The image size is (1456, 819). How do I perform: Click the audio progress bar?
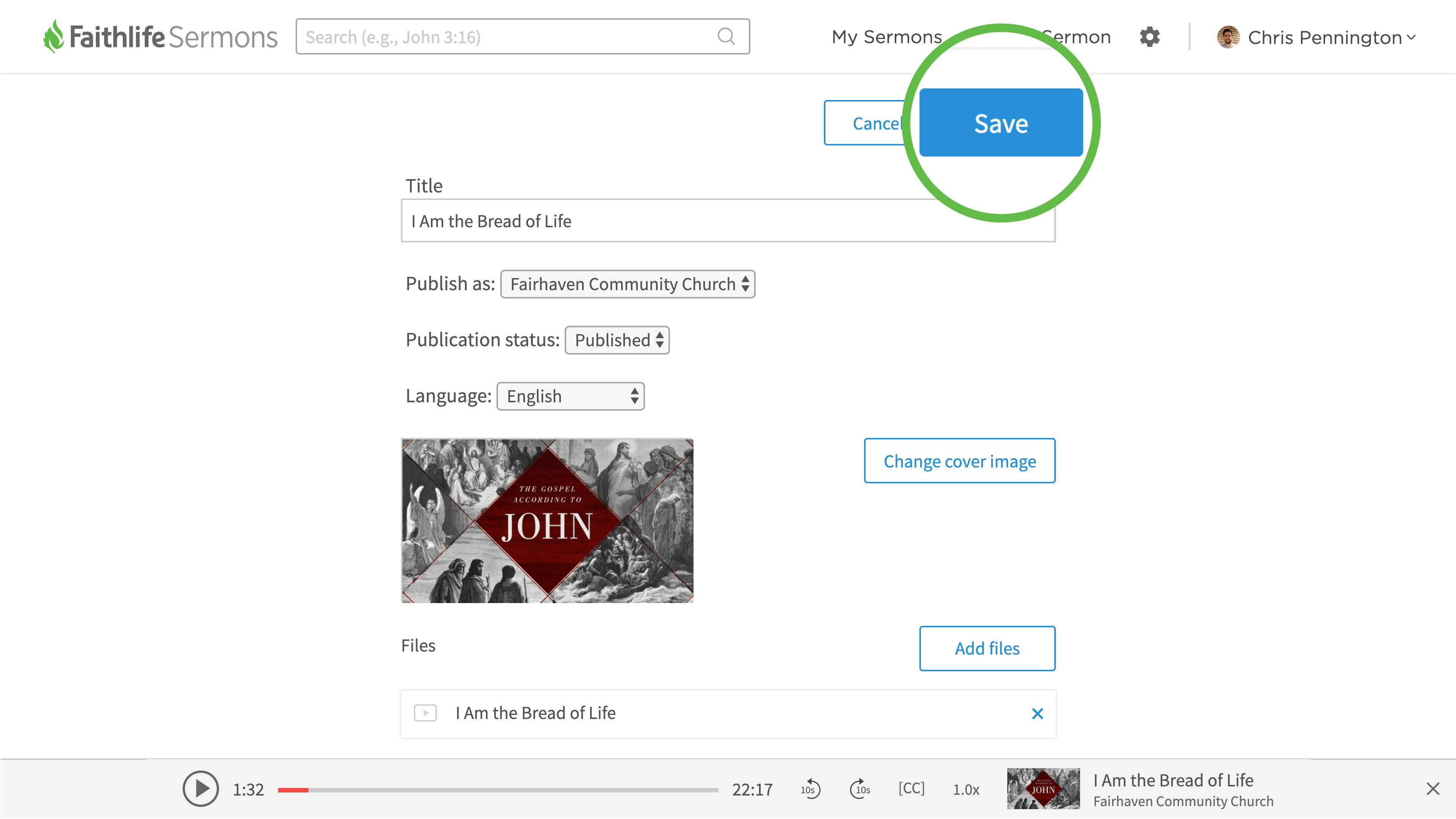pyautogui.click(x=497, y=790)
